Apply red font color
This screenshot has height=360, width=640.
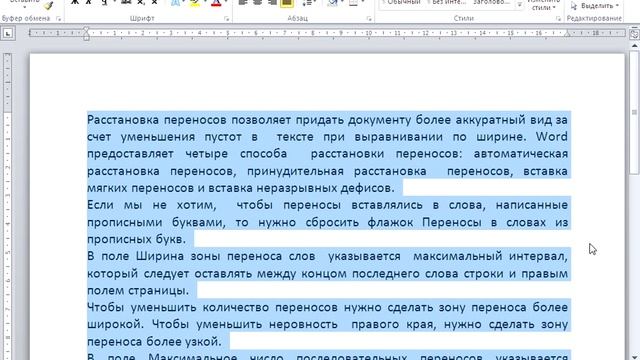coord(216,3)
